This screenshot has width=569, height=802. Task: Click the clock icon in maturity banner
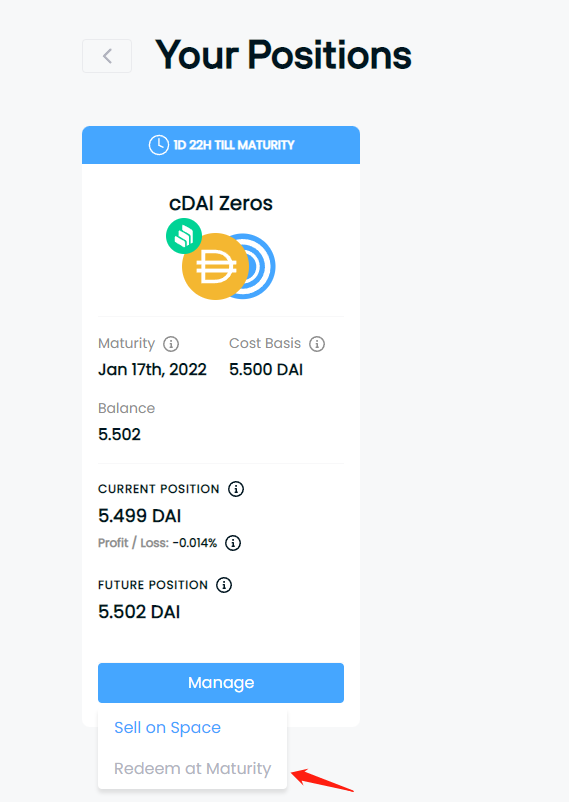(159, 145)
